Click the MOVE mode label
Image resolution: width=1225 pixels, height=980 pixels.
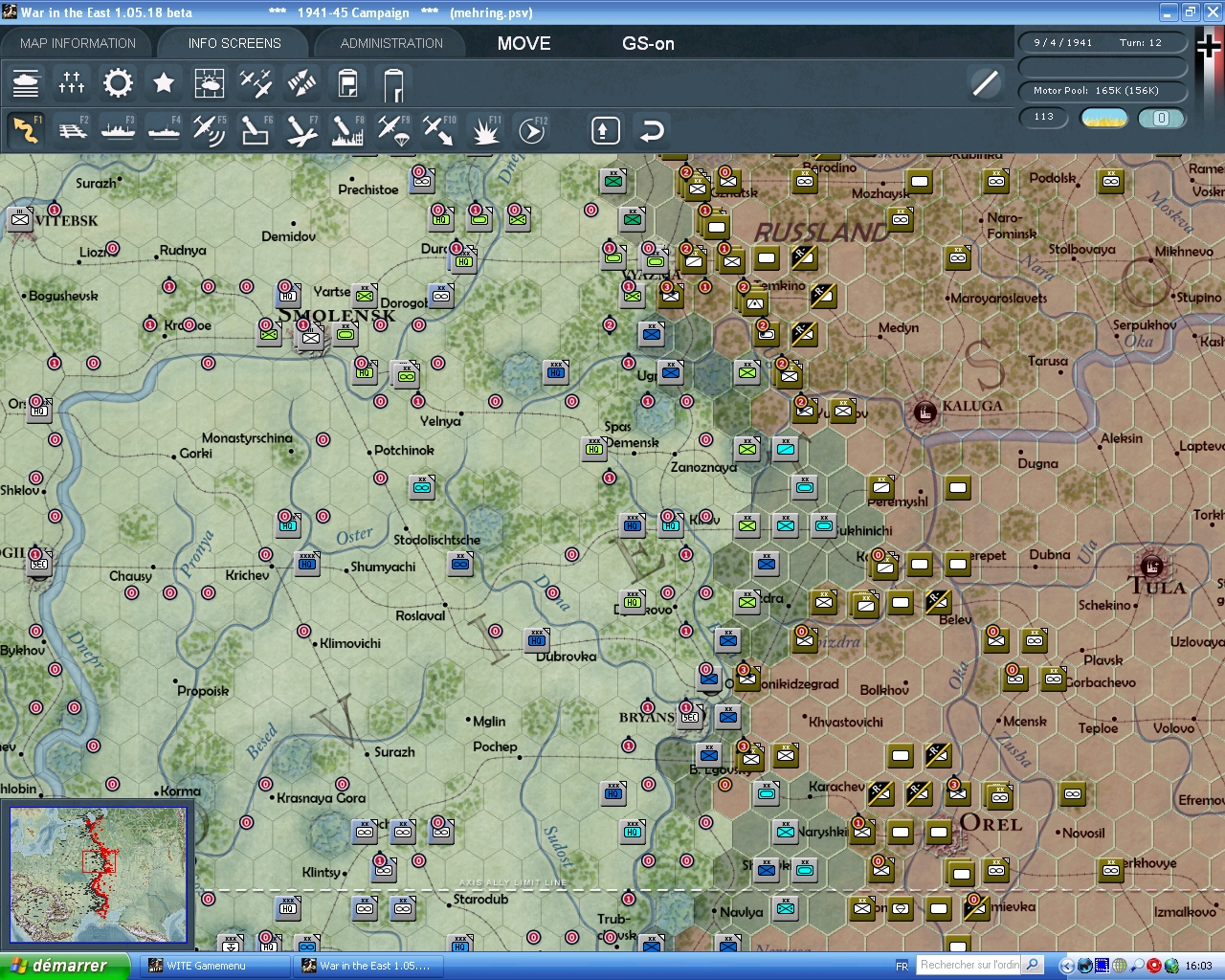pos(524,43)
